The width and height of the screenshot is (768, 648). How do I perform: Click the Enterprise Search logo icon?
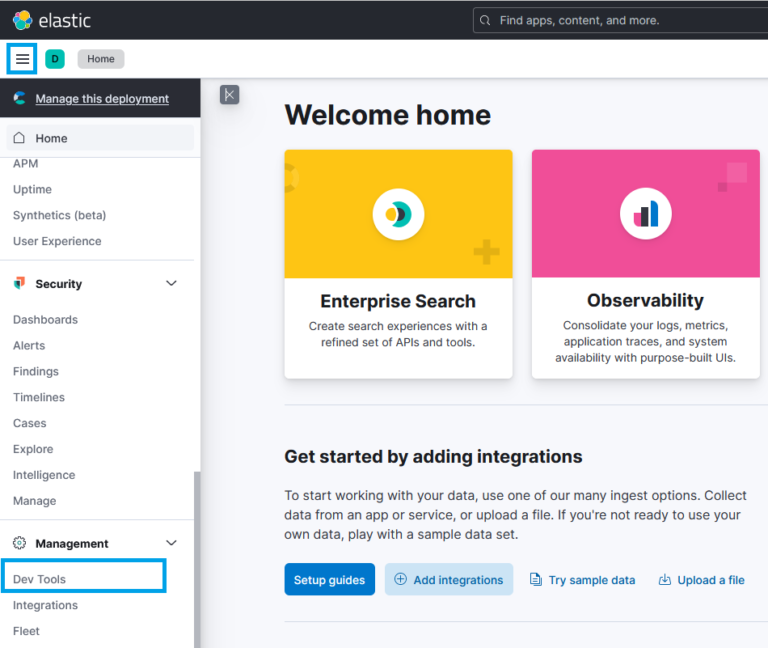(x=398, y=214)
